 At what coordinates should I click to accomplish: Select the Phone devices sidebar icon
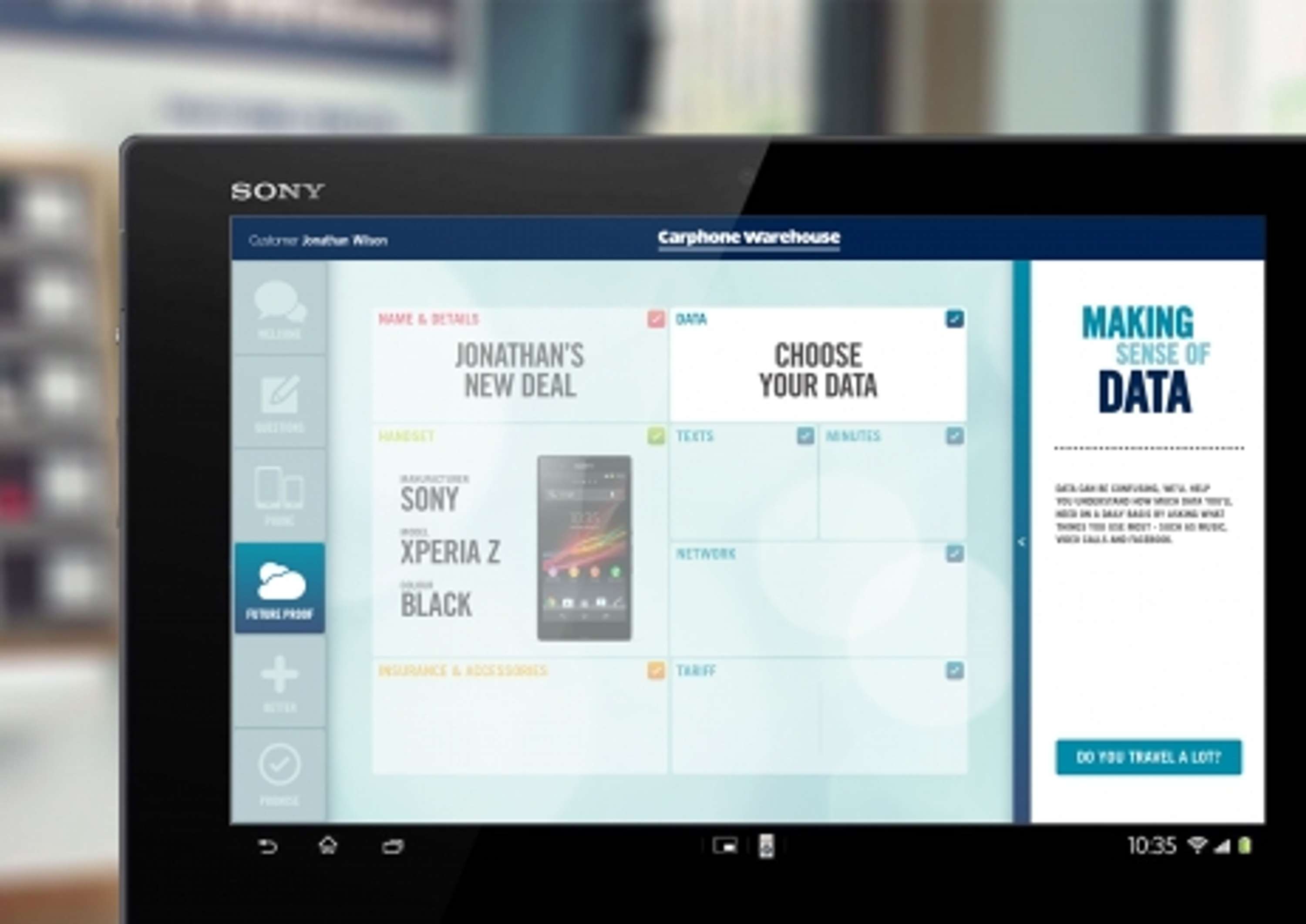[279, 495]
